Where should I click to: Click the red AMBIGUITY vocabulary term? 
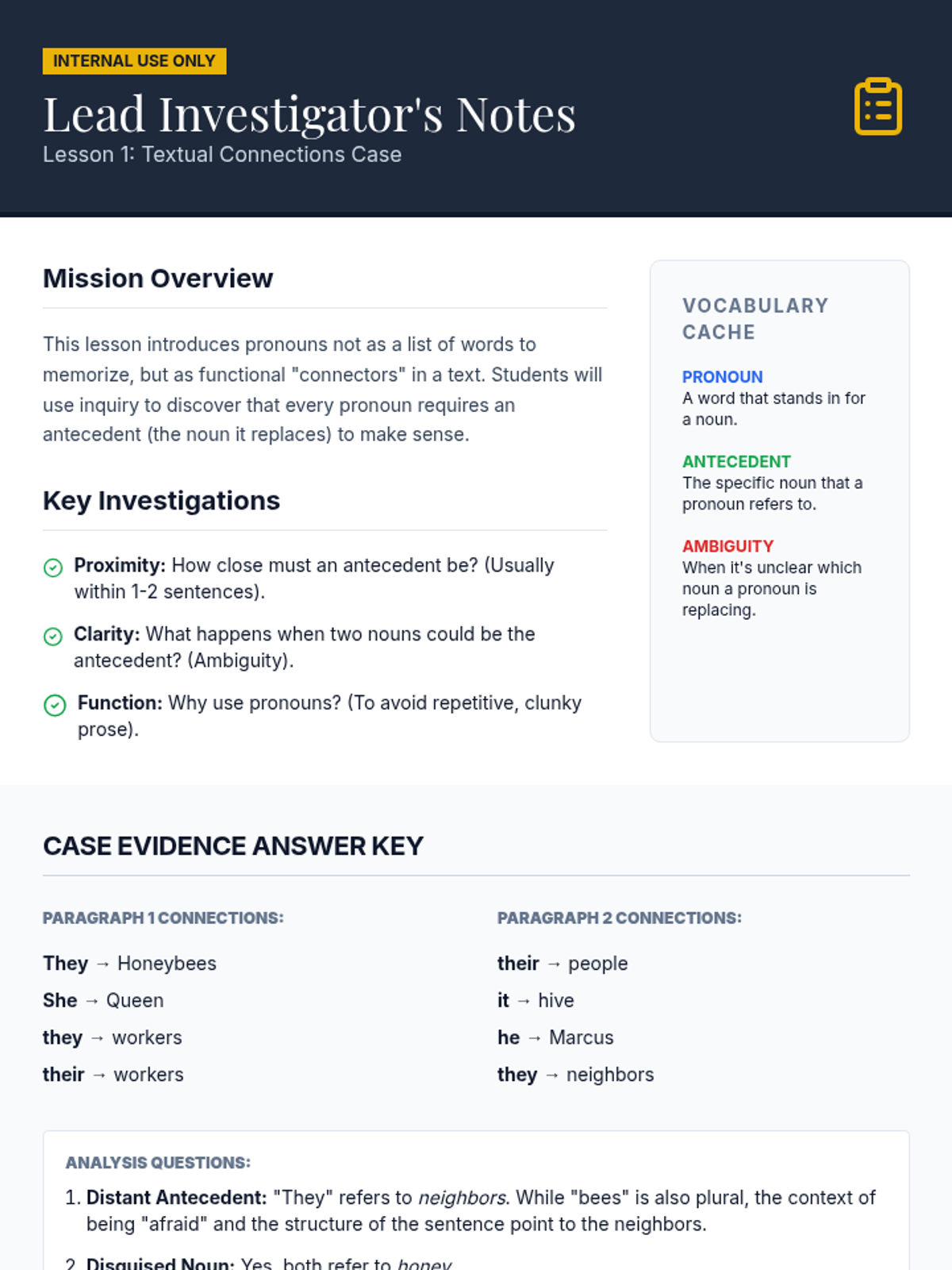(727, 547)
